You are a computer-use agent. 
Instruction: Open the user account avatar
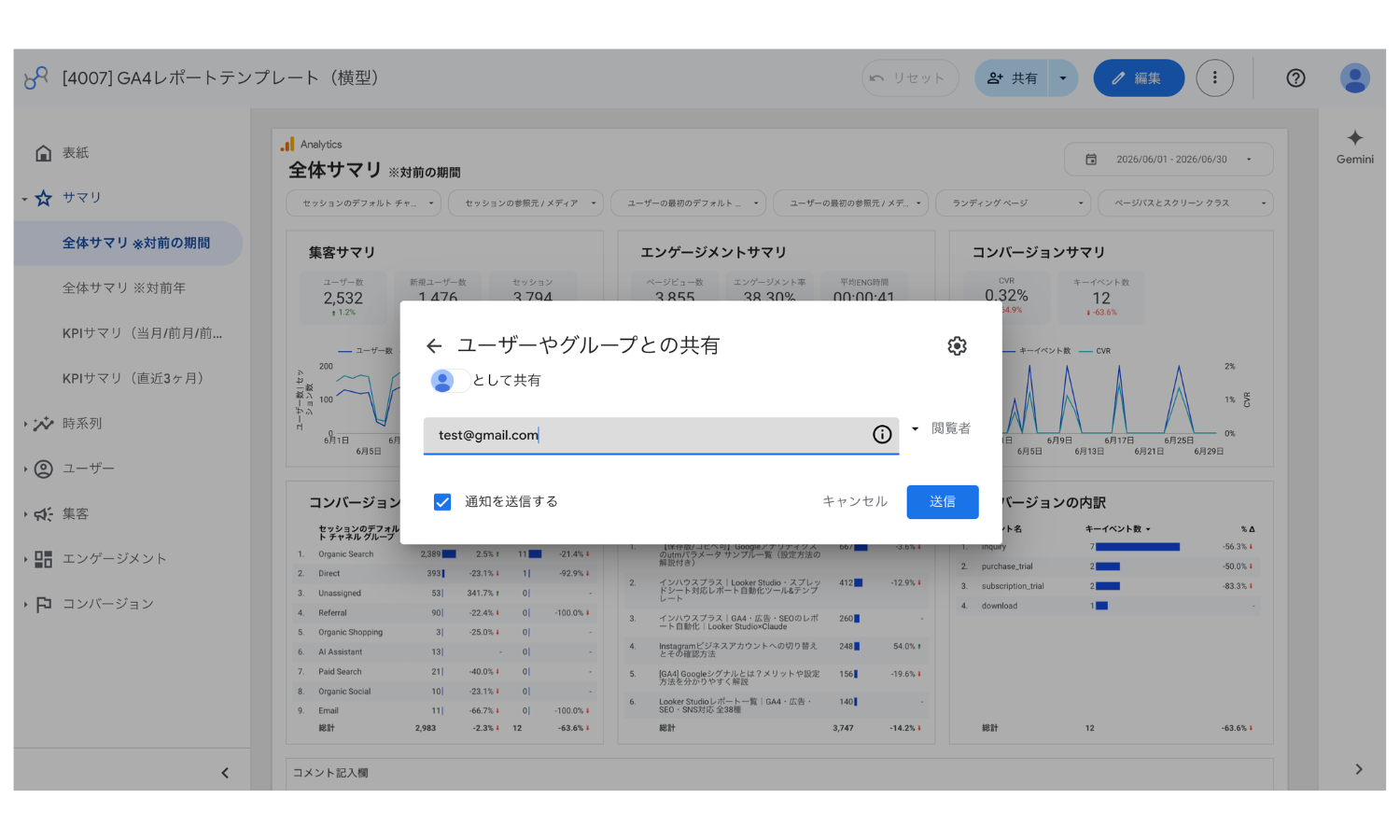(1354, 78)
